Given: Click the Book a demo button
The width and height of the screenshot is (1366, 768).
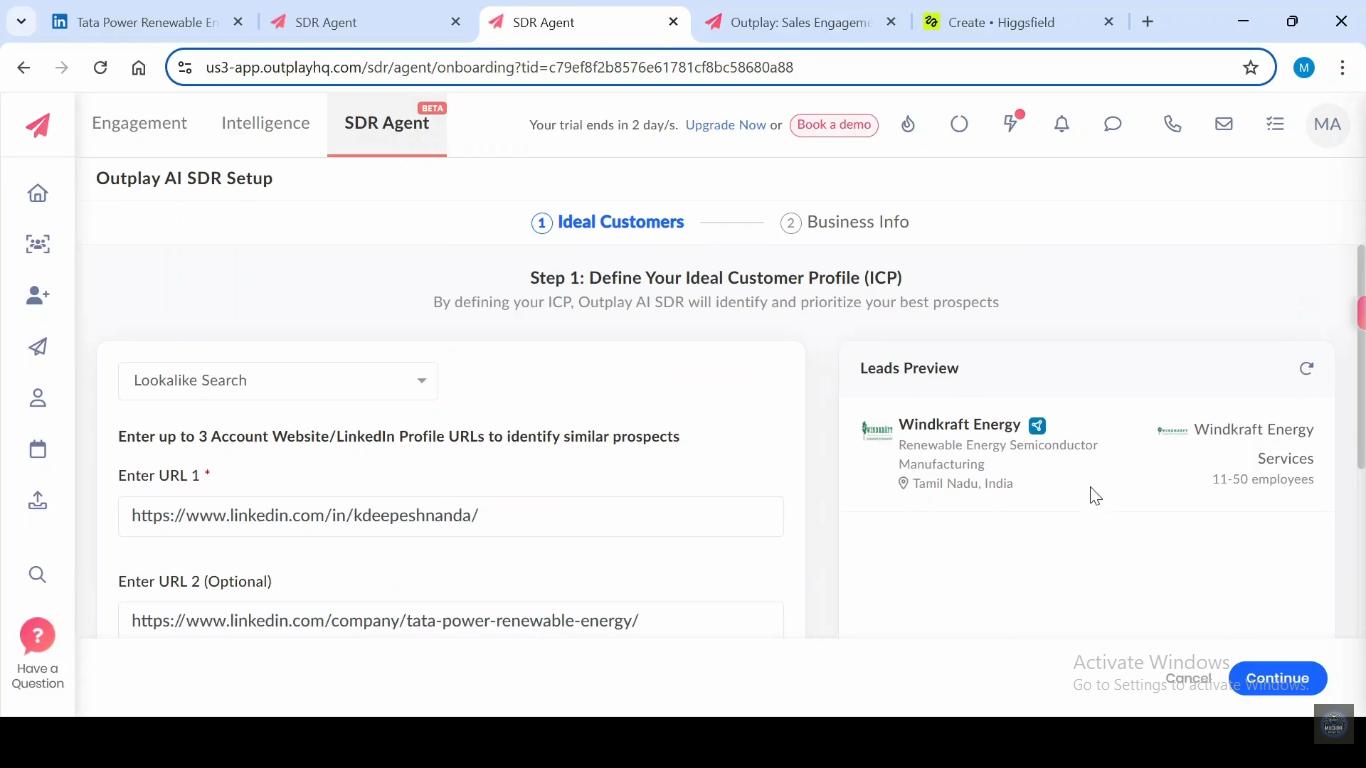Looking at the screenshot, I should click(834, 125).
